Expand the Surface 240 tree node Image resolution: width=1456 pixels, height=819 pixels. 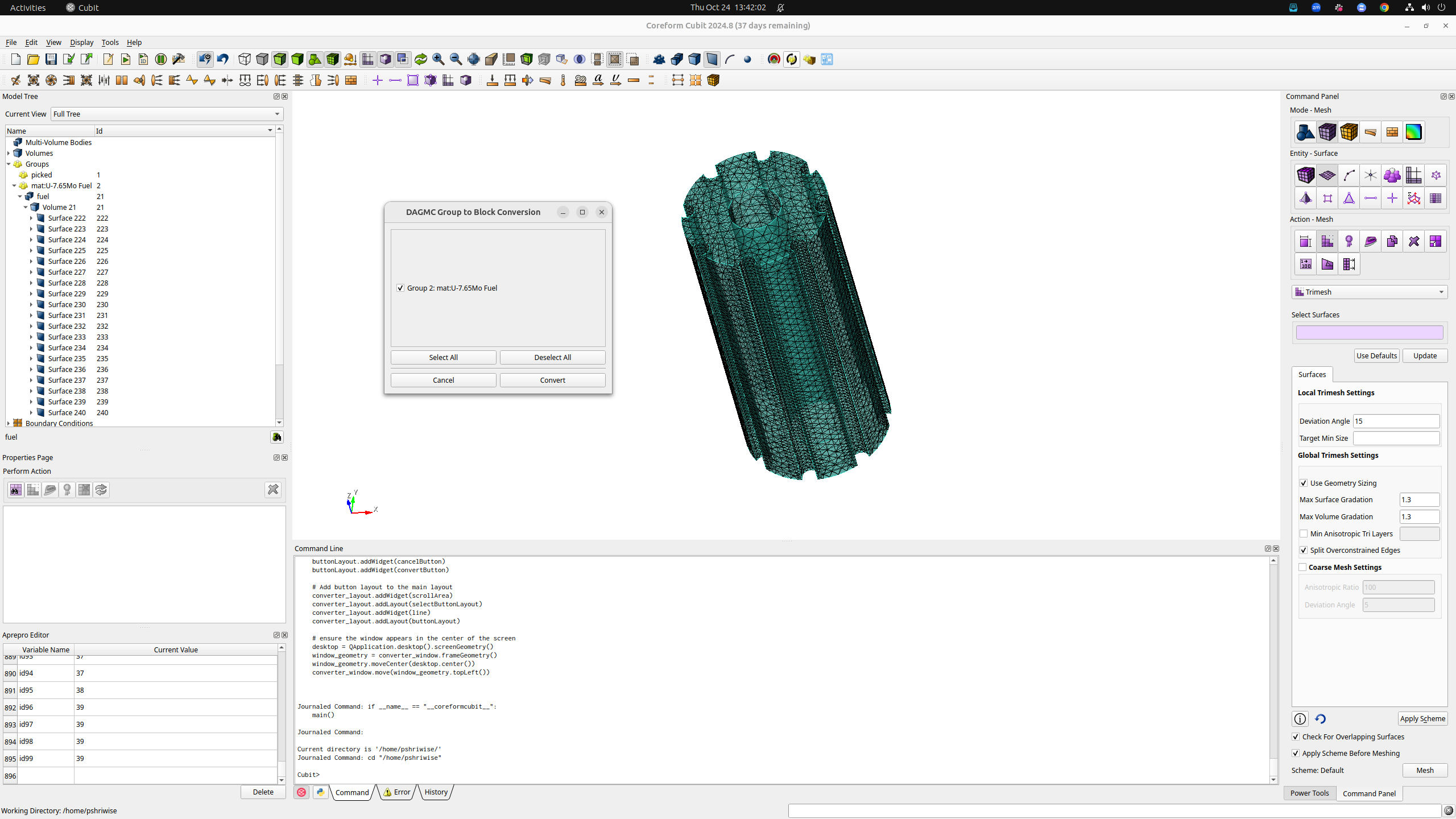(31, 412)
